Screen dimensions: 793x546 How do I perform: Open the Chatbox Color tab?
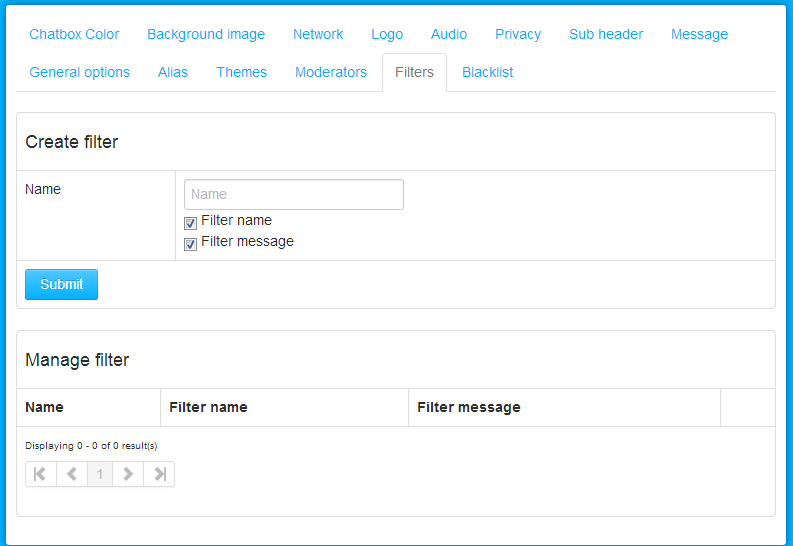[74, 34]
